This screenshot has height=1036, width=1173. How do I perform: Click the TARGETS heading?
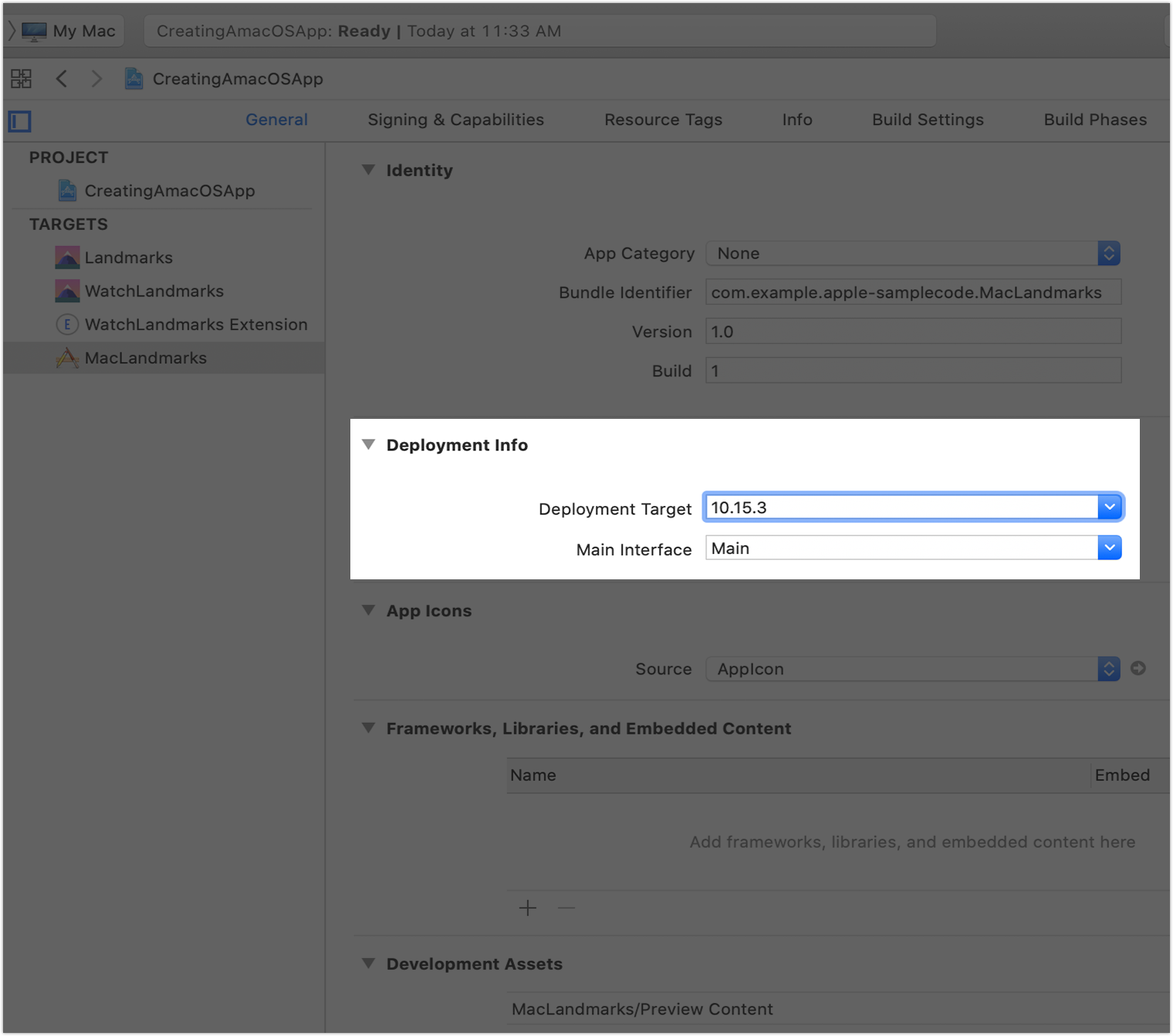(69, 224)
